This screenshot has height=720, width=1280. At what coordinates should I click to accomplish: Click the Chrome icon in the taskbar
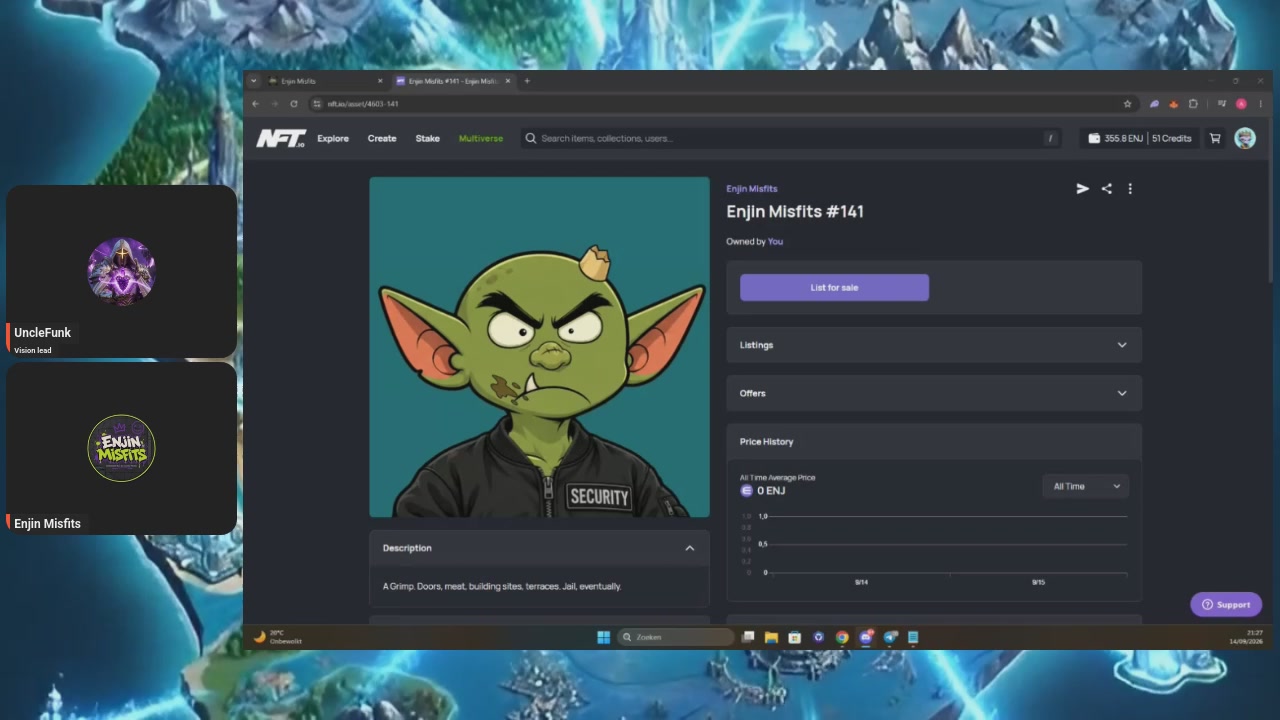click(x=842, y=637)
